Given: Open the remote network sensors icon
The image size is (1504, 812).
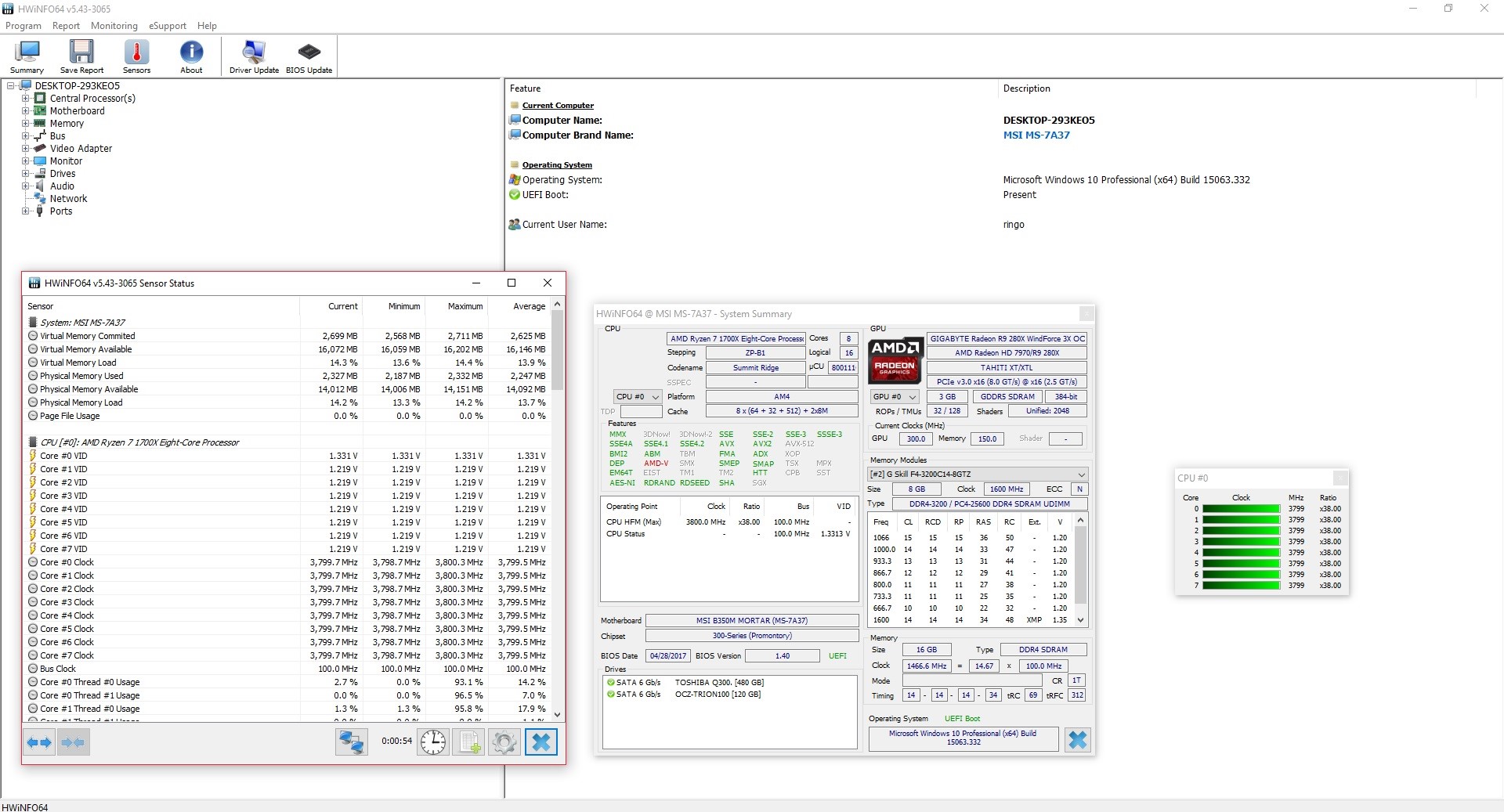Looking at the screenshot, I should (x=352, y=742).
